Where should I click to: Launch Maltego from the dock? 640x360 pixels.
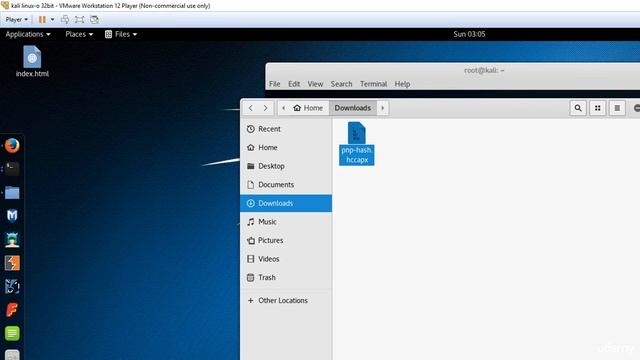[12, 286]
